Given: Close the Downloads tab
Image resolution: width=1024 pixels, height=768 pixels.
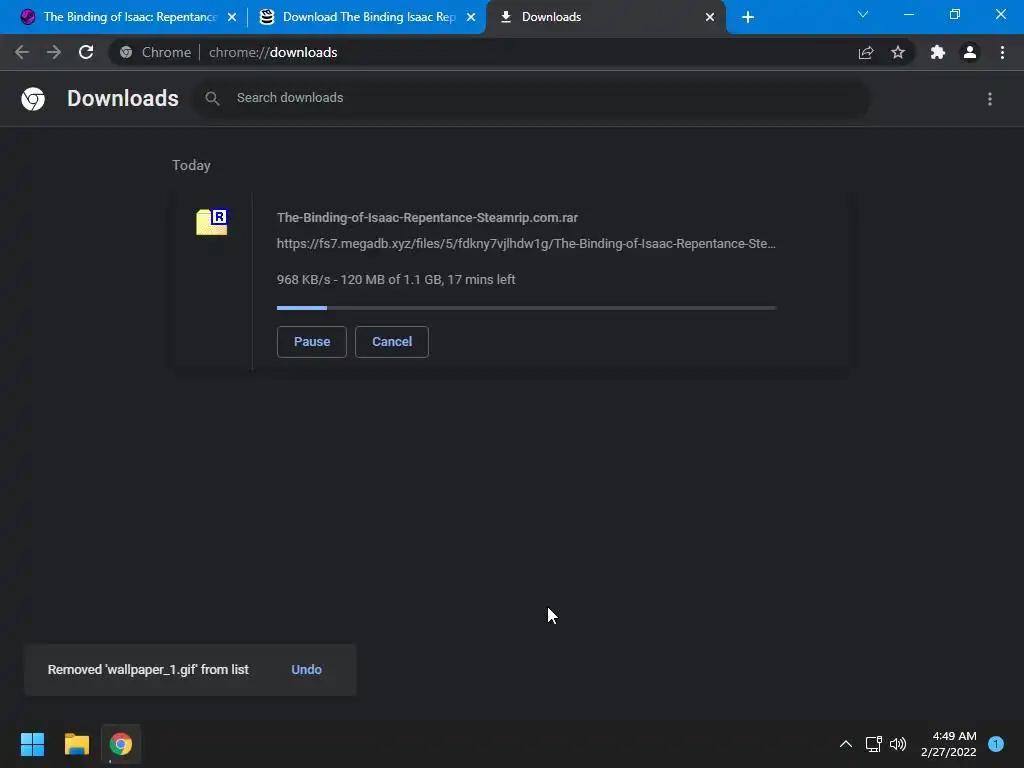Looking at the screenshot, I should tap(710, 17).
